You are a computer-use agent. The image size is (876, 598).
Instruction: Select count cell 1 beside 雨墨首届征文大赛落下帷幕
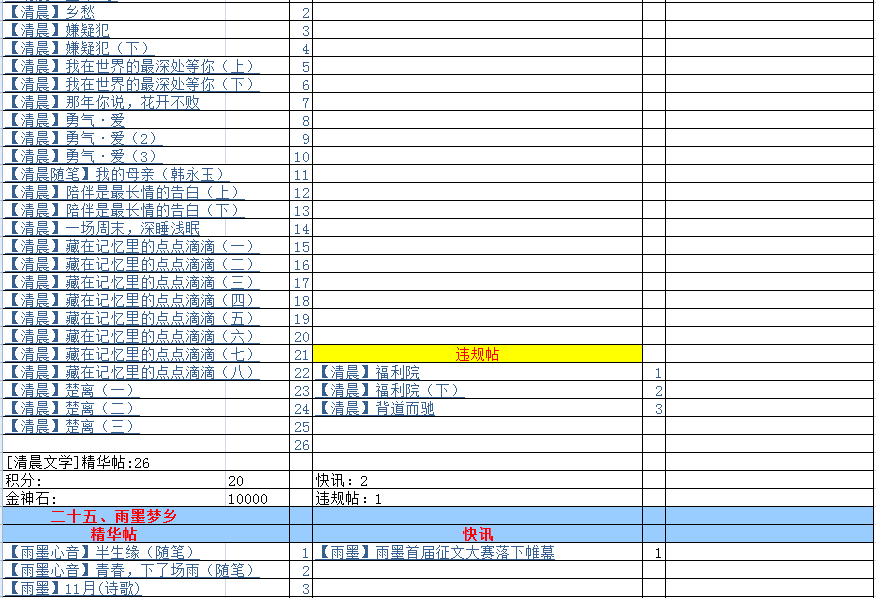click(654, 552)
